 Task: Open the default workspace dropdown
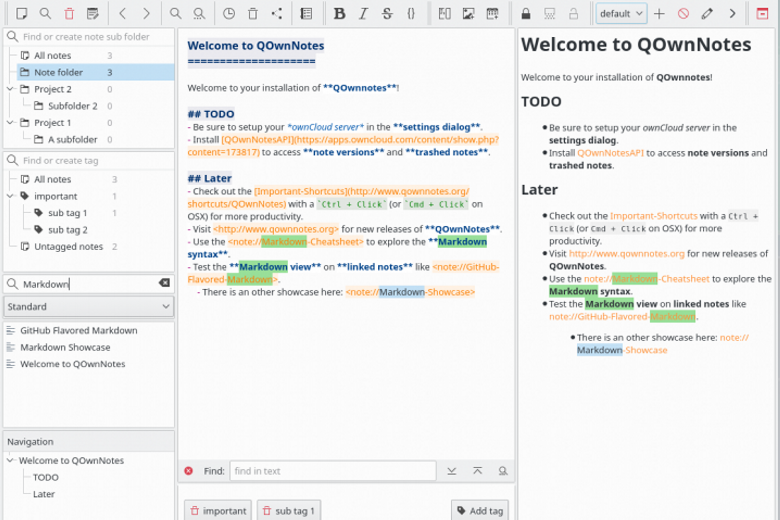(621, 13)
